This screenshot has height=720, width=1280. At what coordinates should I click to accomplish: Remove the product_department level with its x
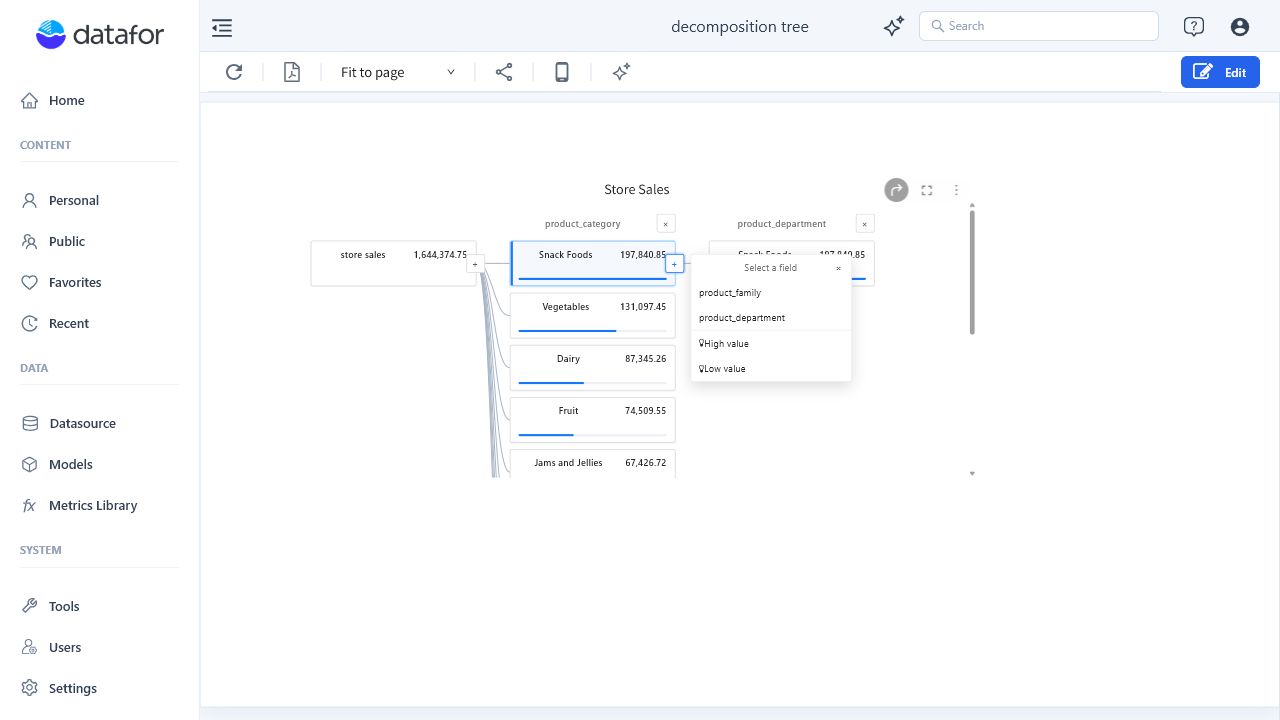click(865, 224)
